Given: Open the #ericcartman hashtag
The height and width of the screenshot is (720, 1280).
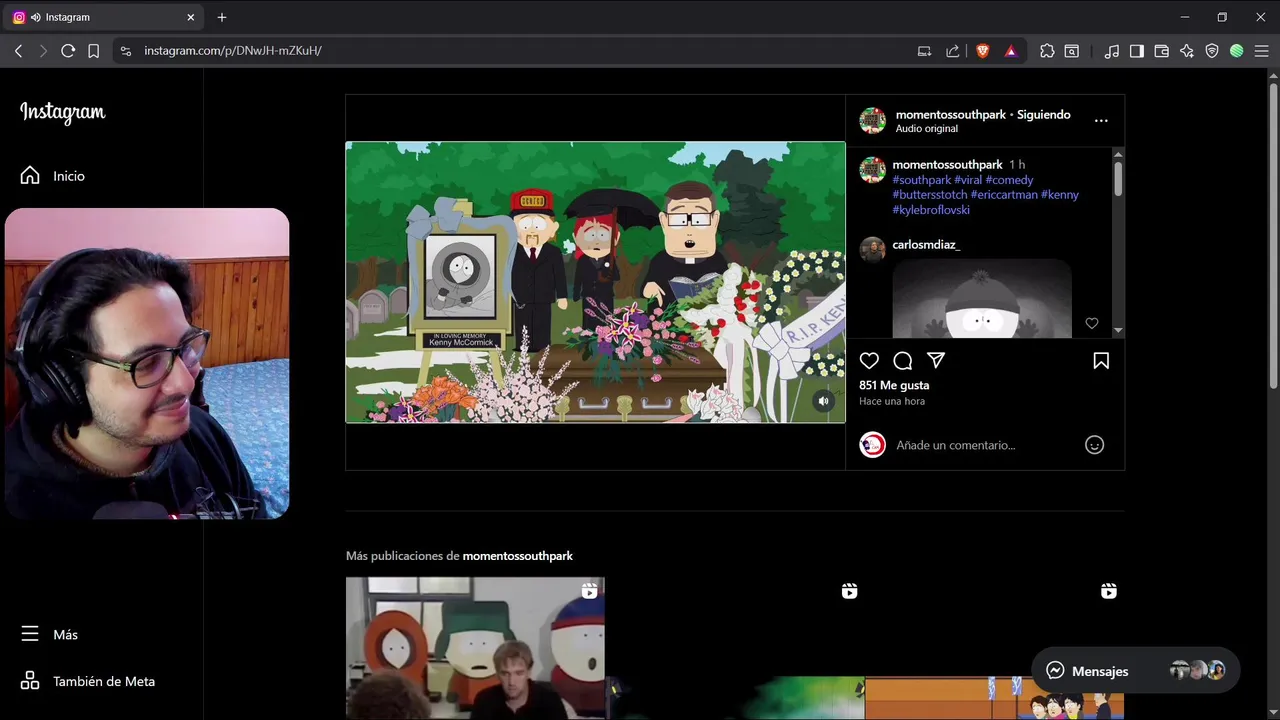Looking at the screenshot, I should click(x=1004, y=195).
